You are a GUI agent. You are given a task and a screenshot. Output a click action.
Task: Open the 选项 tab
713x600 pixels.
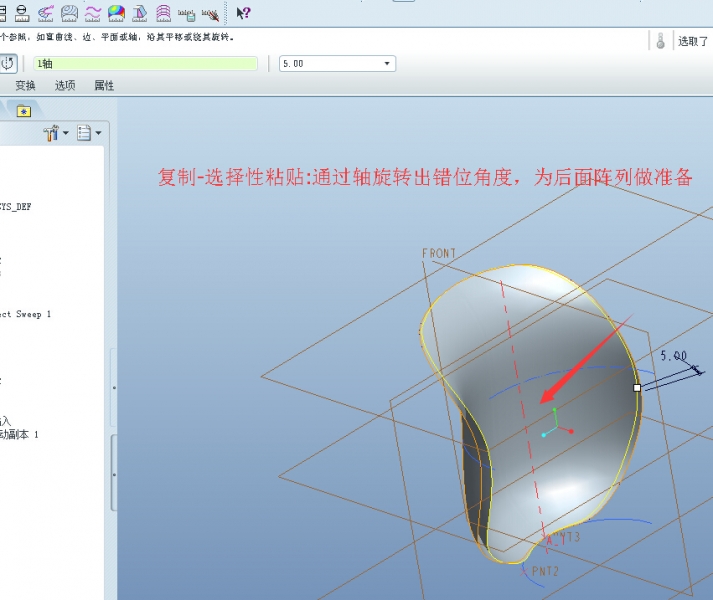click(x=65, y=86)
